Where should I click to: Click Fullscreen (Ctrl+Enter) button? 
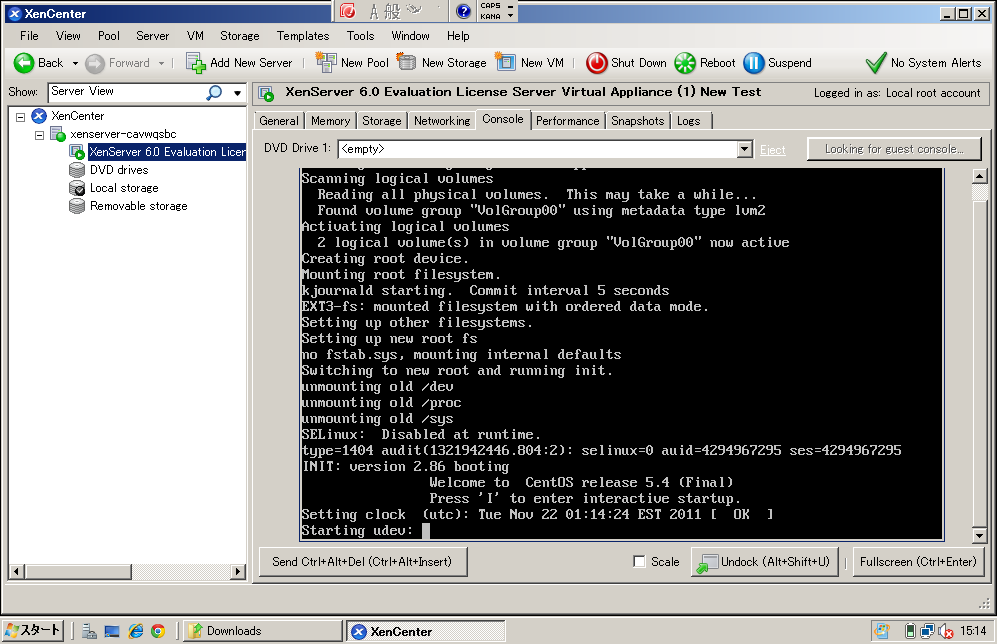tap(918, 562)
